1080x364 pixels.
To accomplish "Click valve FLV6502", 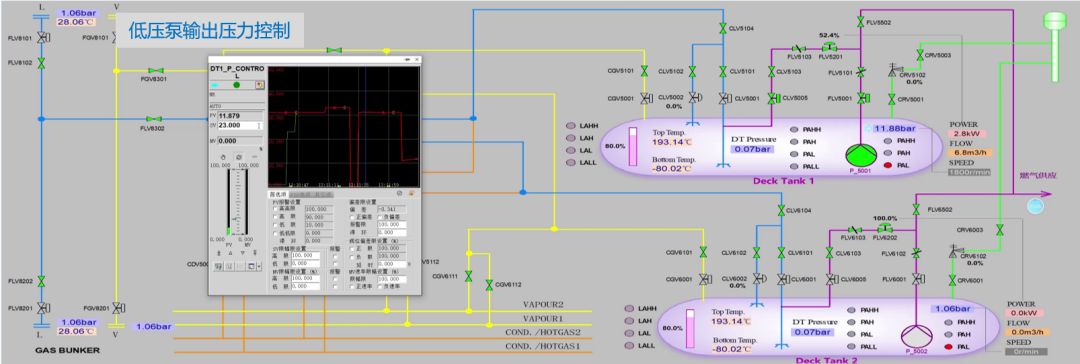I will pos(916,209).
